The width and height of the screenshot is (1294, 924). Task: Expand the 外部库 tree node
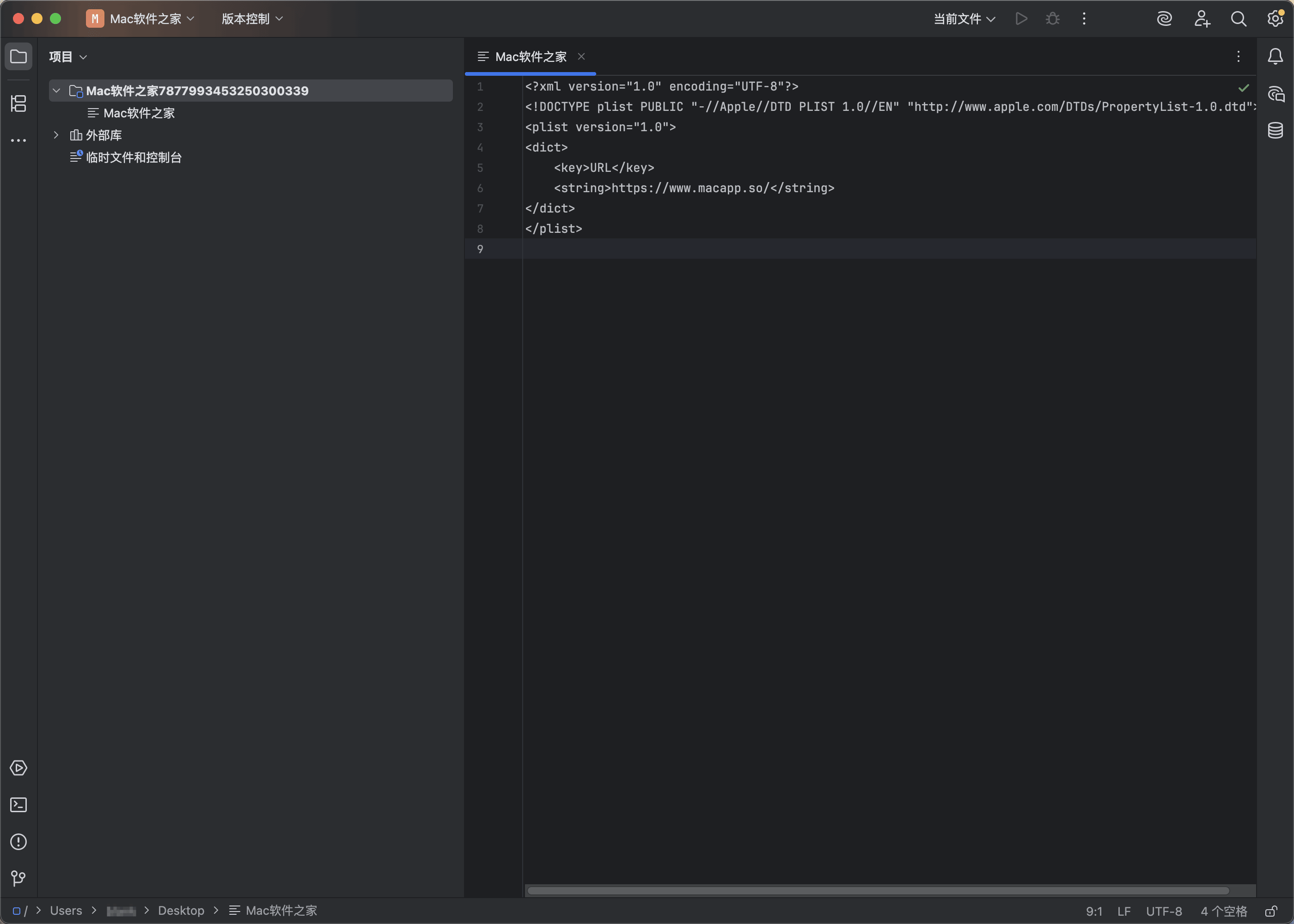tap(56, 135)
